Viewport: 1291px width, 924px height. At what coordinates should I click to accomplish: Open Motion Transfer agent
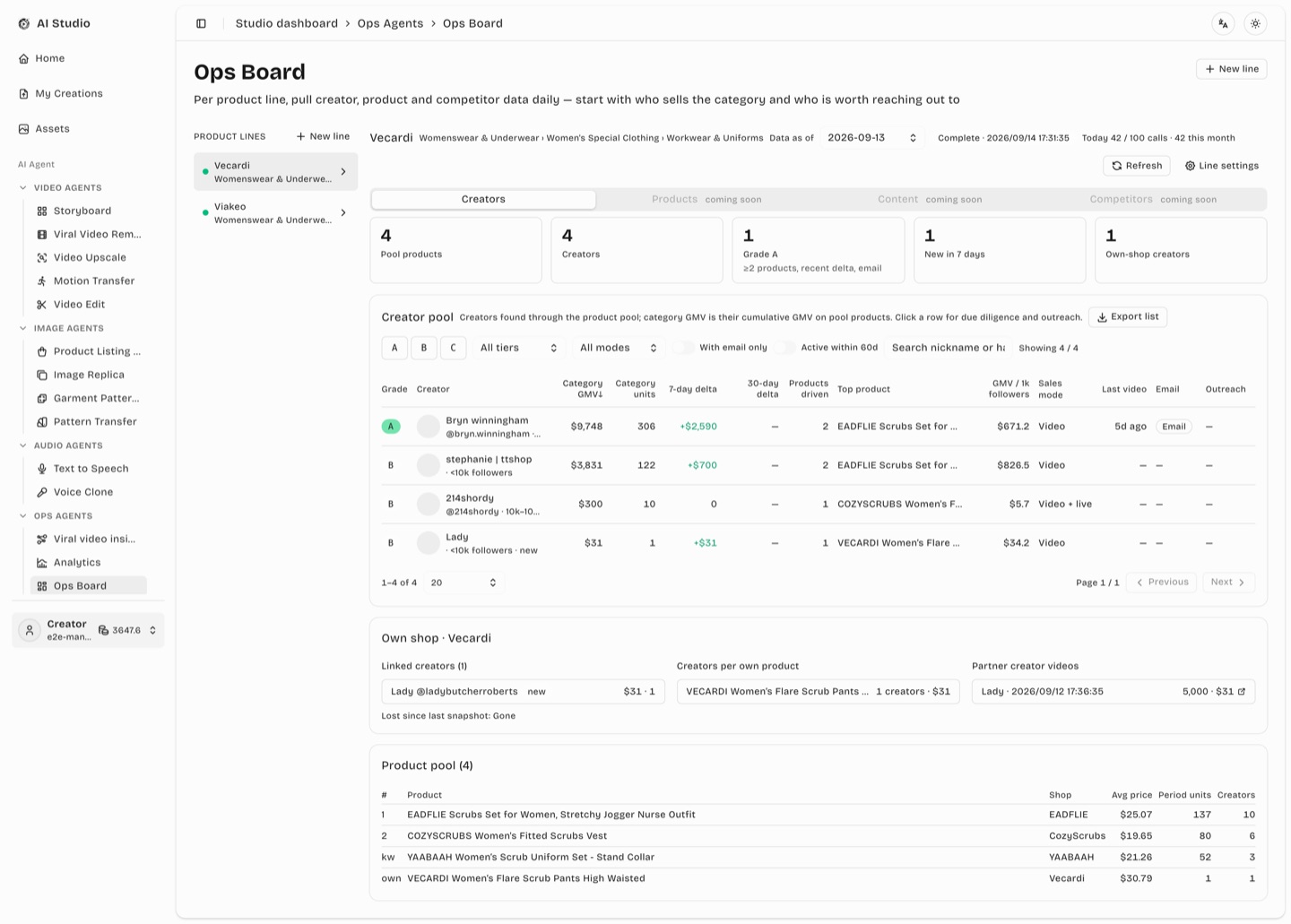click(89, 281)
